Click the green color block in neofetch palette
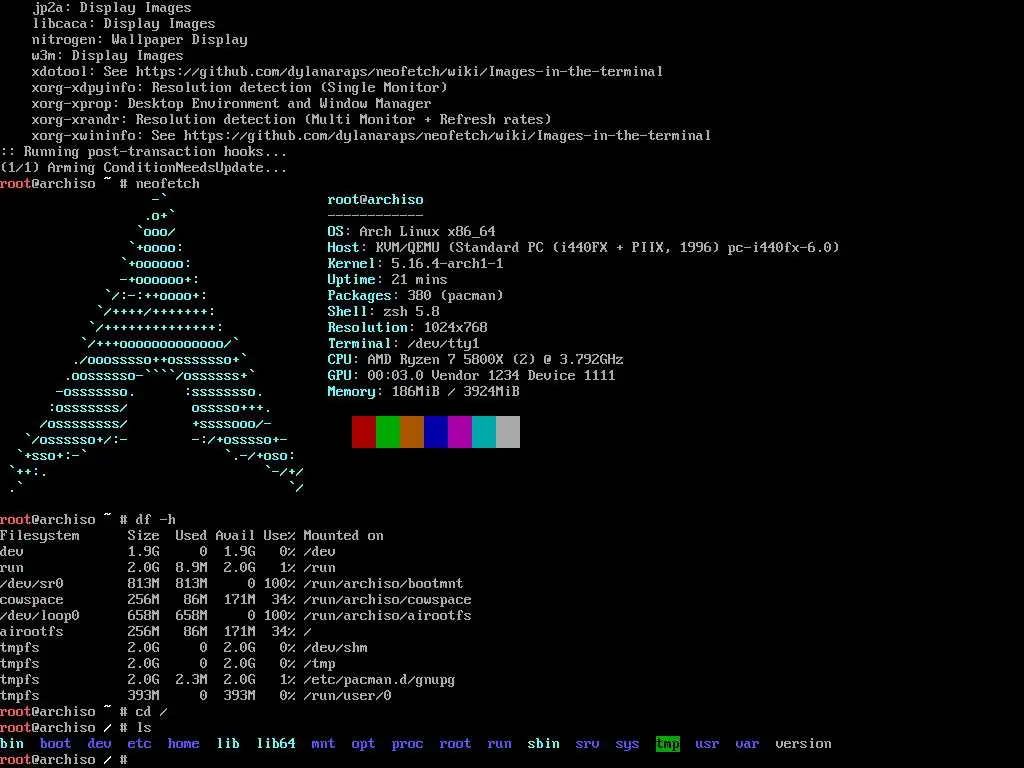Image resolution: width=1024 pixels, height=768 pixels. point(388,432)
